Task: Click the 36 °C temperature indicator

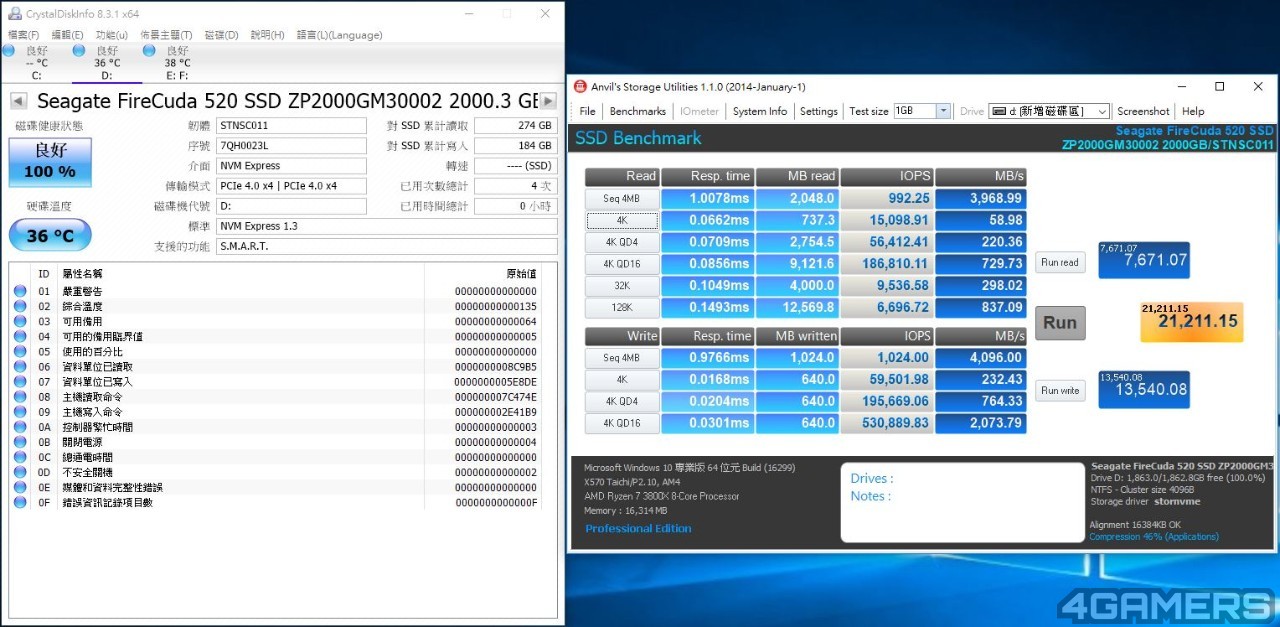Action: point(50,236)
